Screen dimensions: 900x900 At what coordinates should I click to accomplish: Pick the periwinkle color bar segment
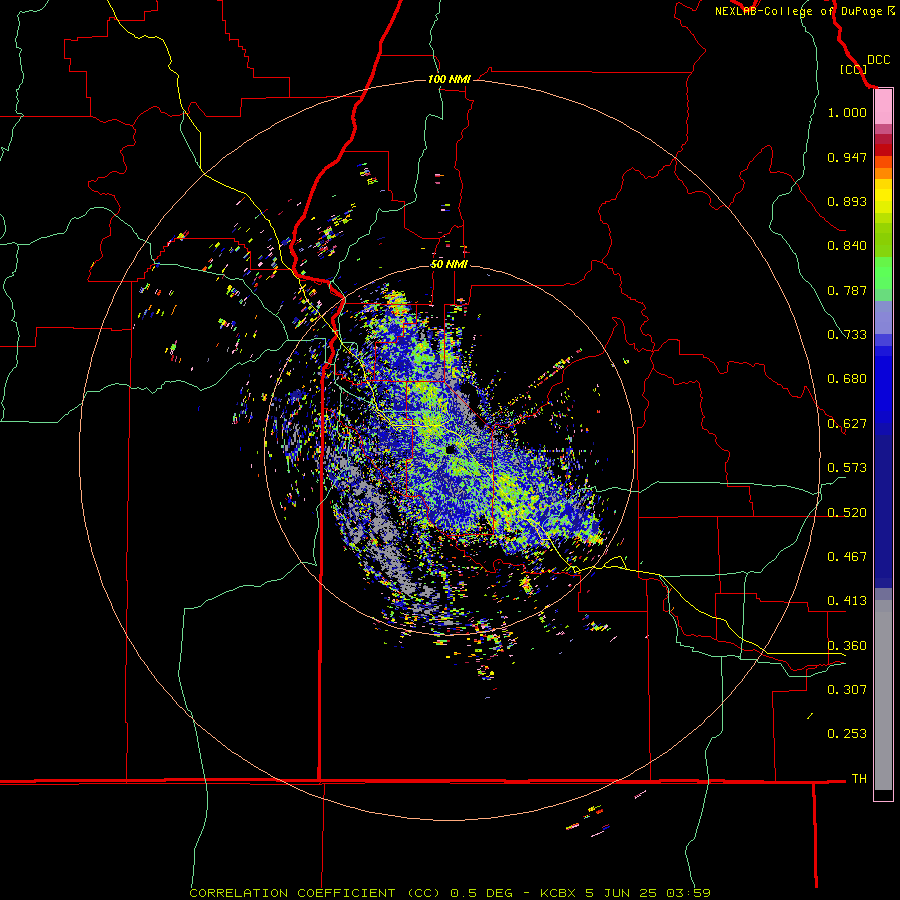[x=883, y=317]
